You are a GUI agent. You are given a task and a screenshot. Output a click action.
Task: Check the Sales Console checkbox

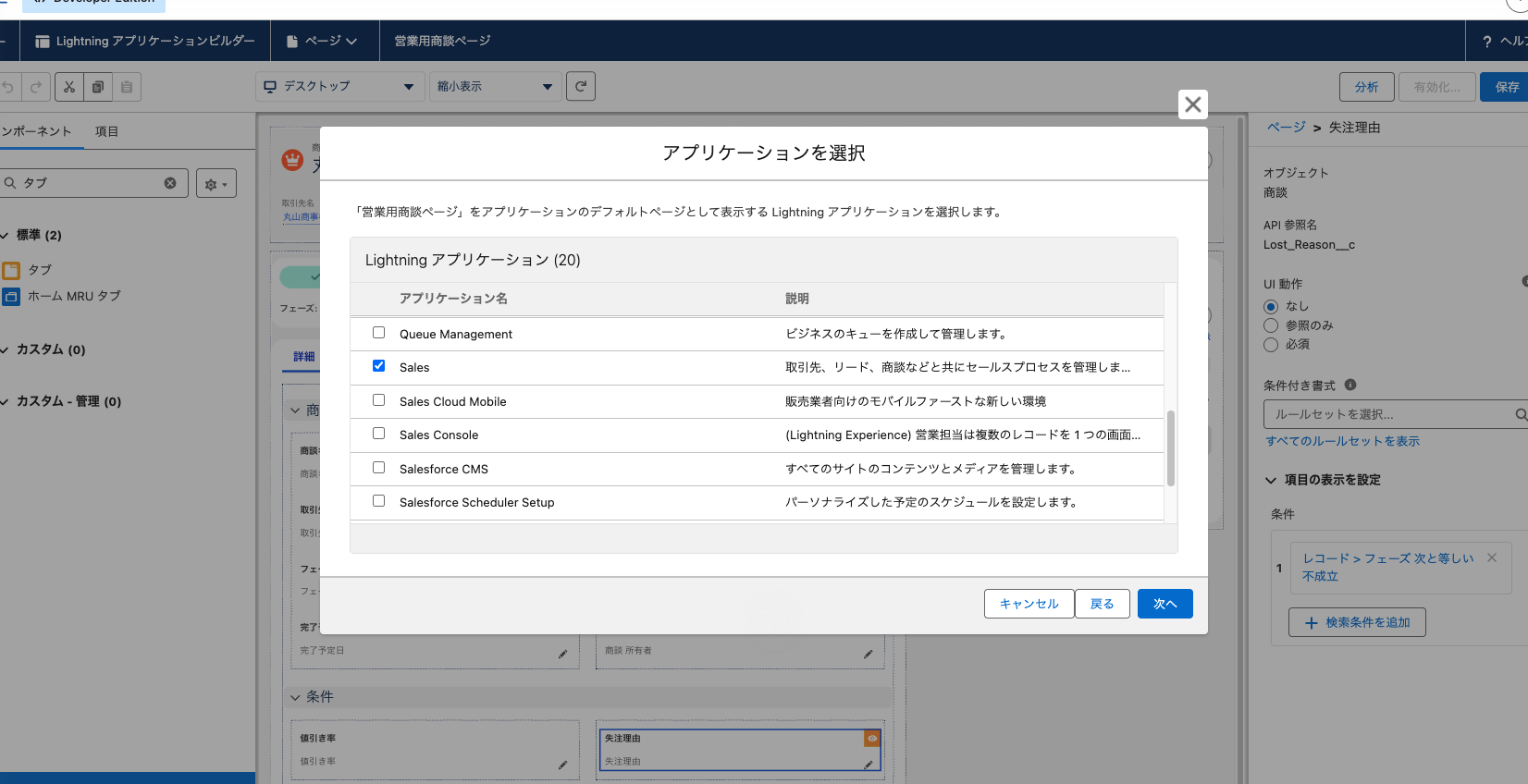378,434
